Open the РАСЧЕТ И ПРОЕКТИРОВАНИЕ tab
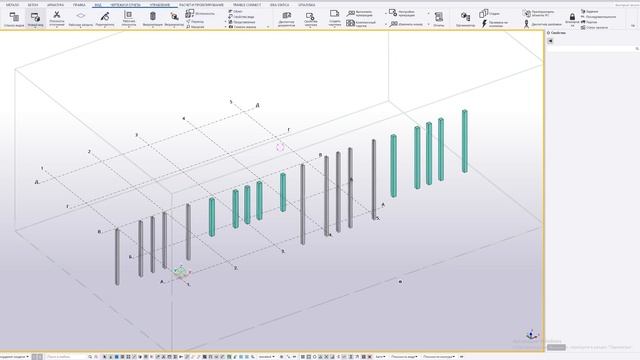The width and height of the screenshot is (640, 360). pos(202,5)
